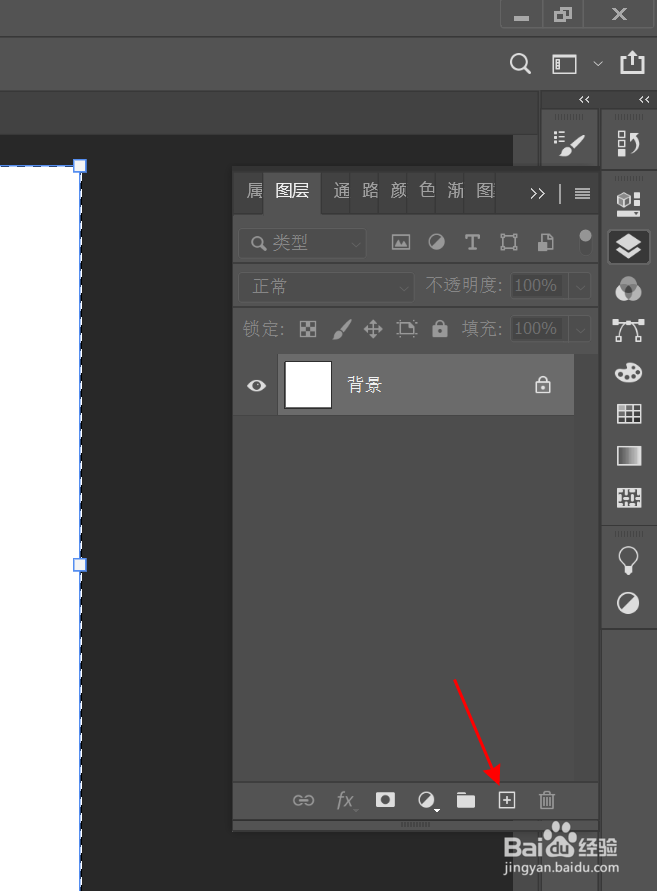Create a new group folder icon

[466, 801]
